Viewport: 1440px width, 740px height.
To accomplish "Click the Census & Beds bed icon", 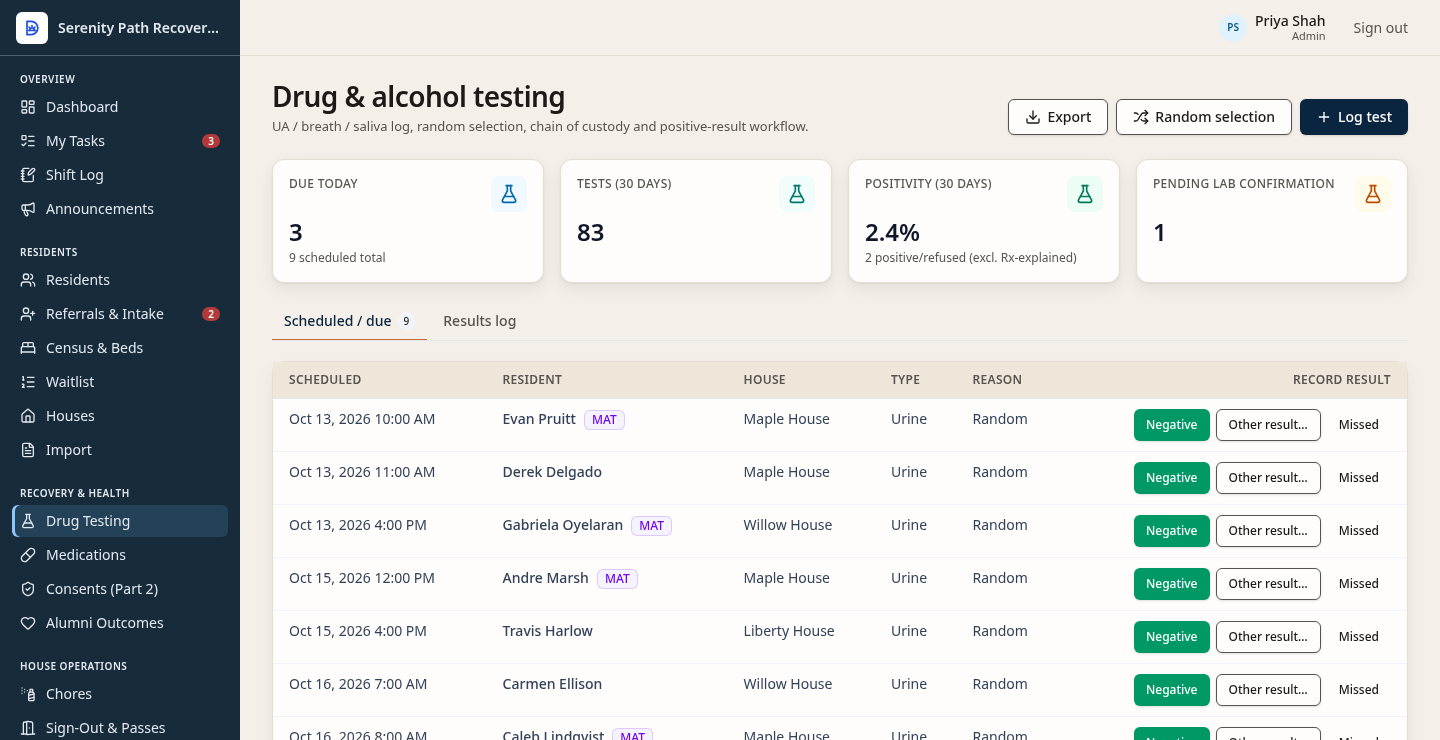I will (x=28, y=348).
